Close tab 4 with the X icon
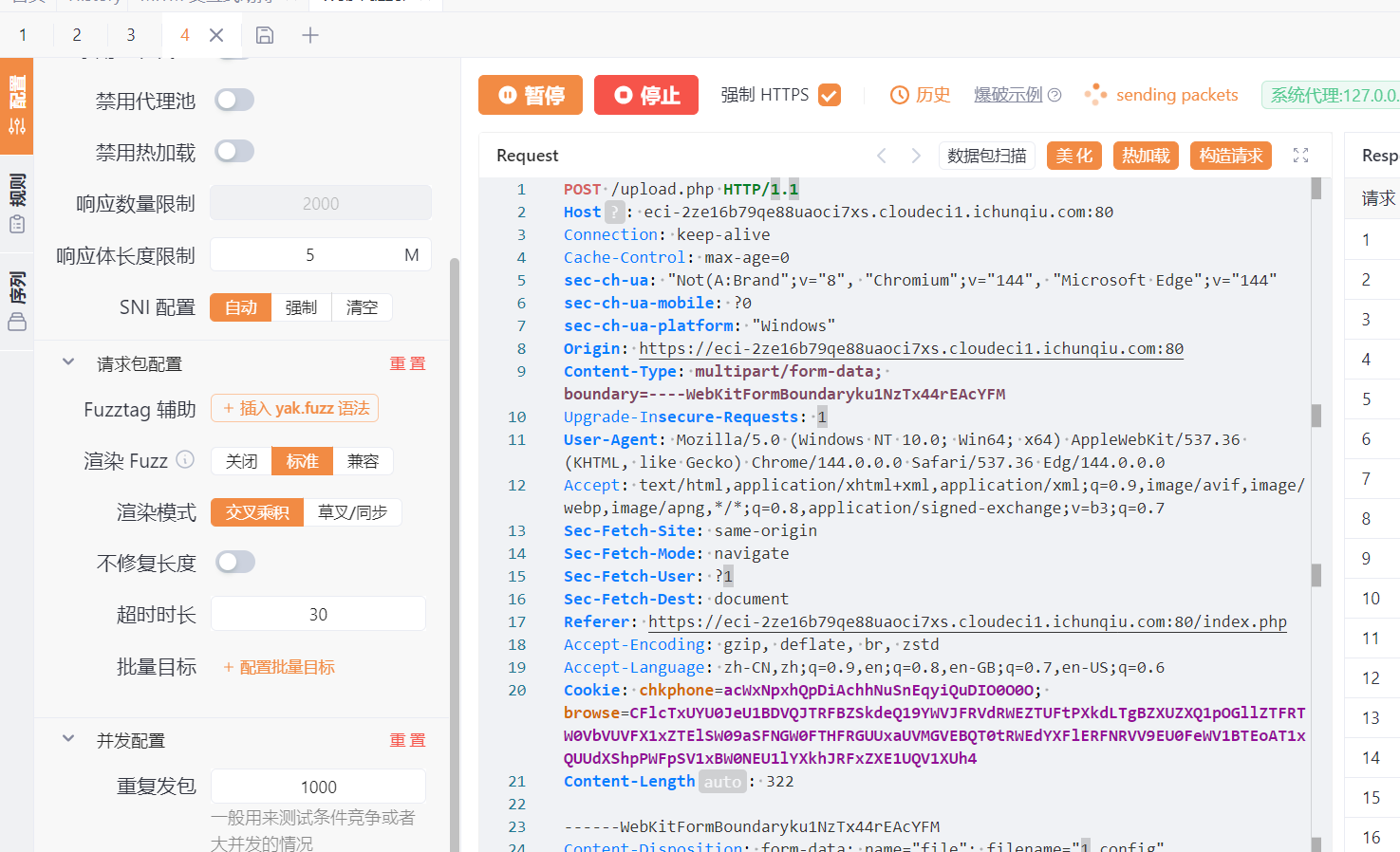The height and width of the screenshot is (852, 1400). point(216,35)
